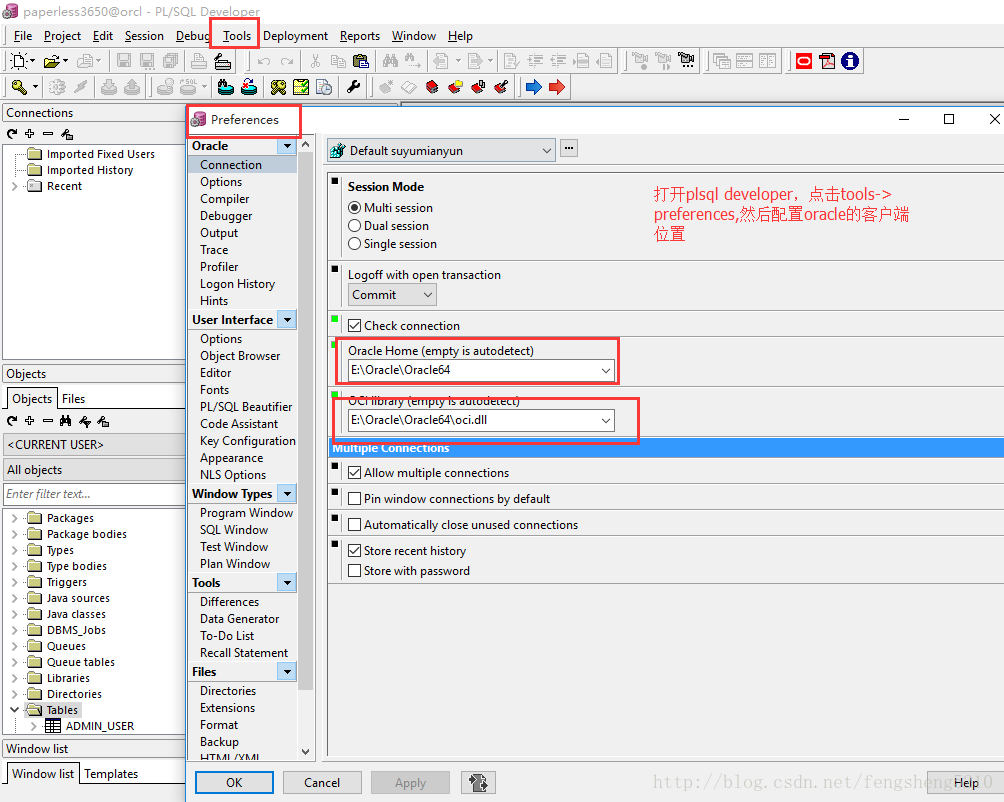
Task: Select Logon History in preferences list
Action: tap(237, 284)
